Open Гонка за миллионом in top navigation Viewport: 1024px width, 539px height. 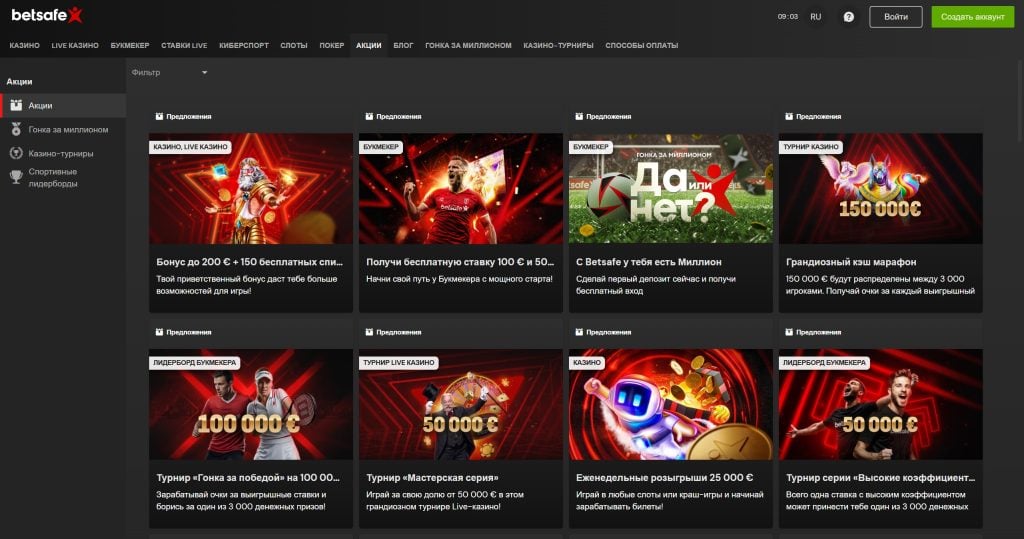(468, 46)
